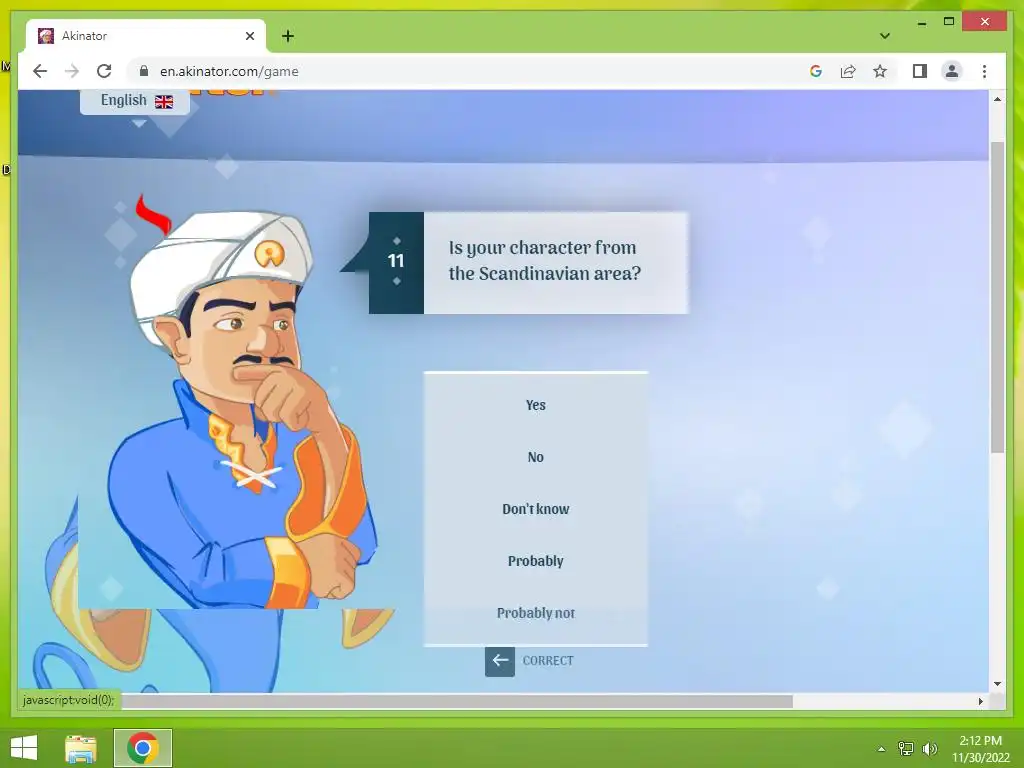Click the horizontal scrollbar right arrow
Viewport: 1024px width, 768px height.
tap(980, 701)
